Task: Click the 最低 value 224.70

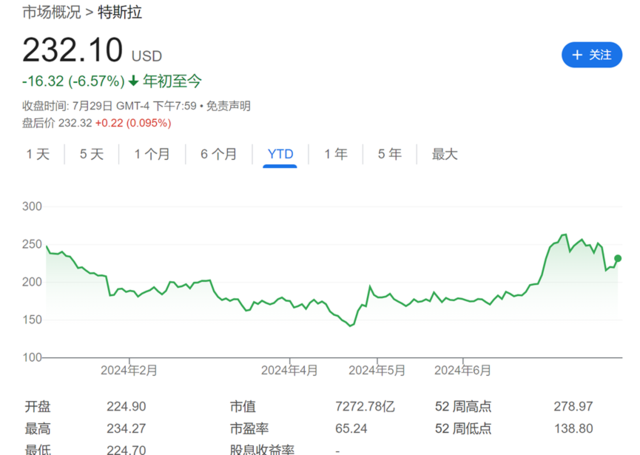Action: point(126,450)
